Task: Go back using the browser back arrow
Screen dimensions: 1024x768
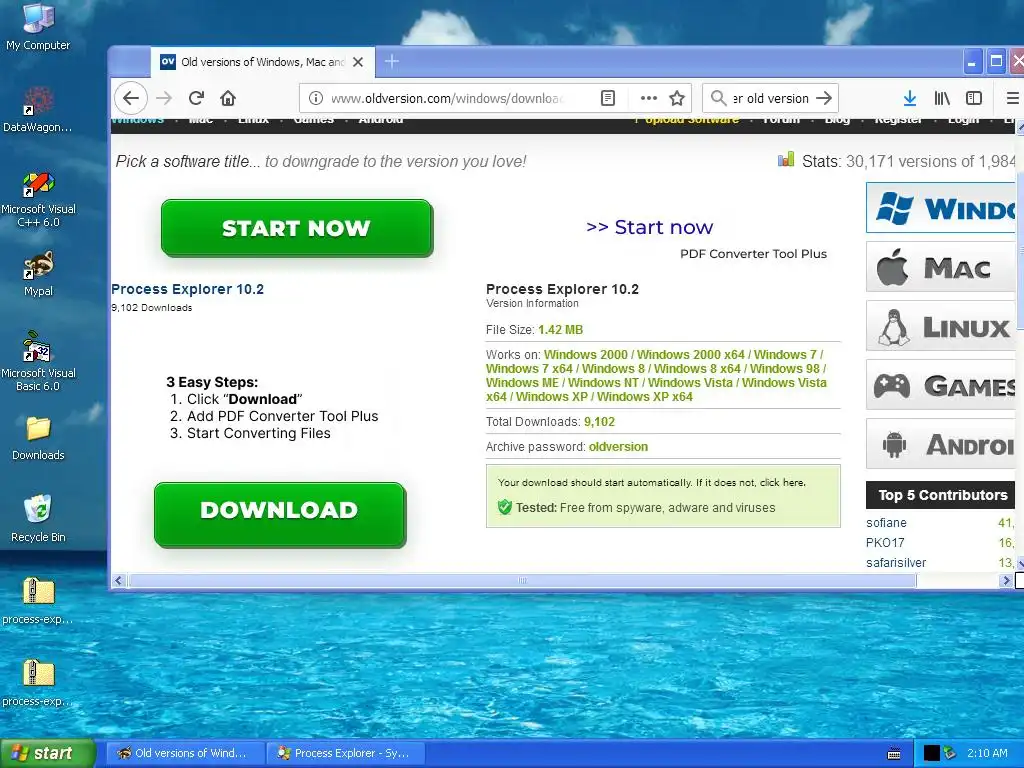Action: (131, 98)
